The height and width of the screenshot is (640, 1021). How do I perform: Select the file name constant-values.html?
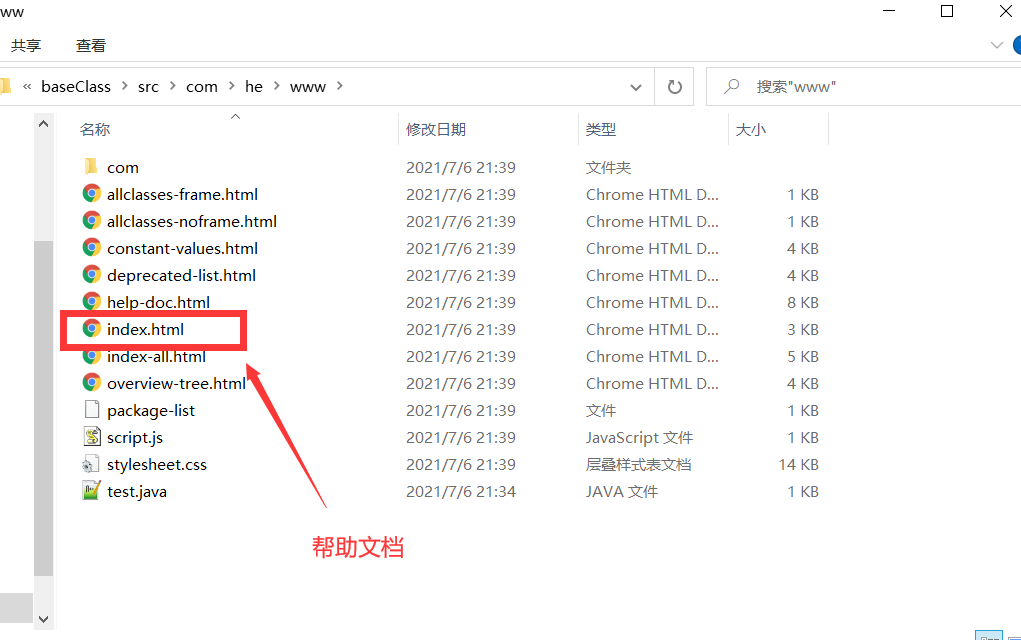(x=182, y=248)
